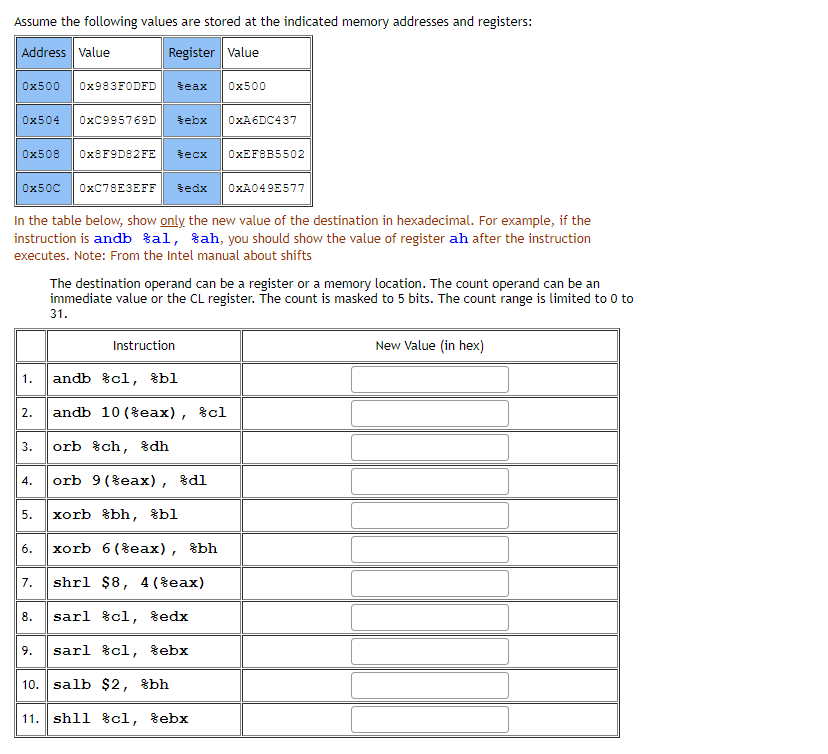Image resolution: width=828 pixels, height=754 pixels.
Task: Click the 0x50C address cell
Action: tap(44, 188)
